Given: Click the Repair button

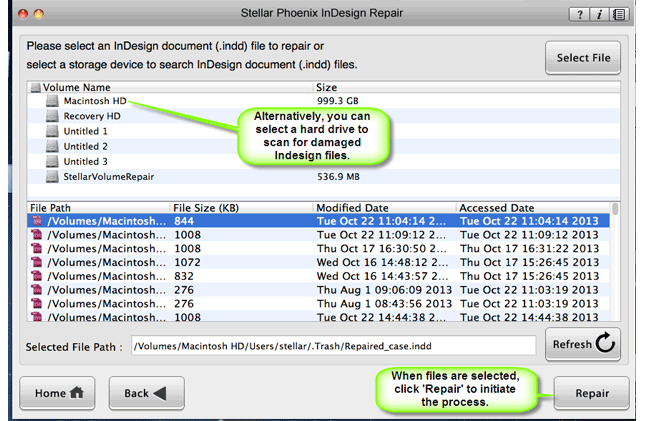Looking at the screenshot, I should pyautogui.click(x=592, y=393).
